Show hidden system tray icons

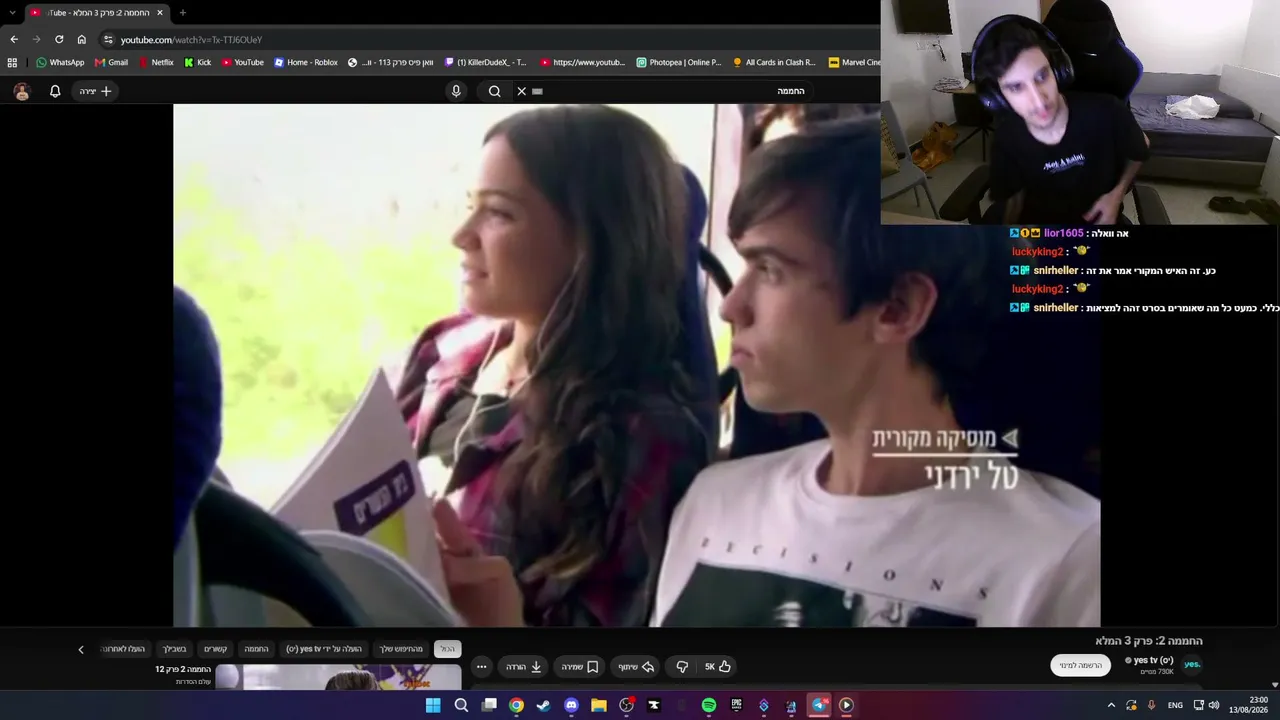(x=1111, y=705)
